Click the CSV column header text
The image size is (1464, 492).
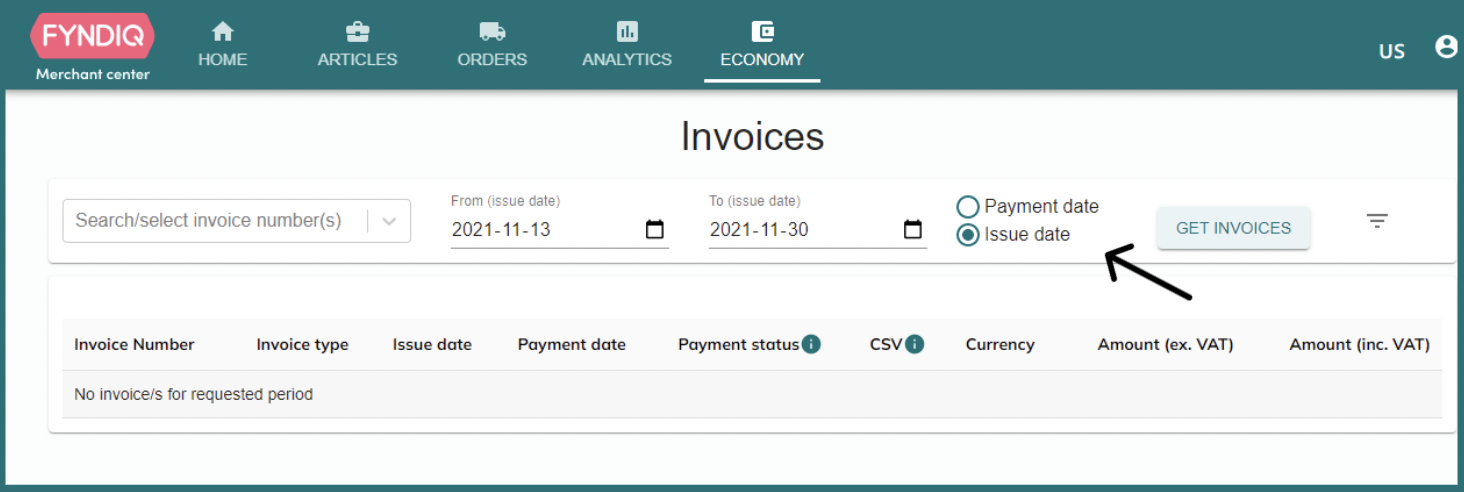tap(885, 344)
